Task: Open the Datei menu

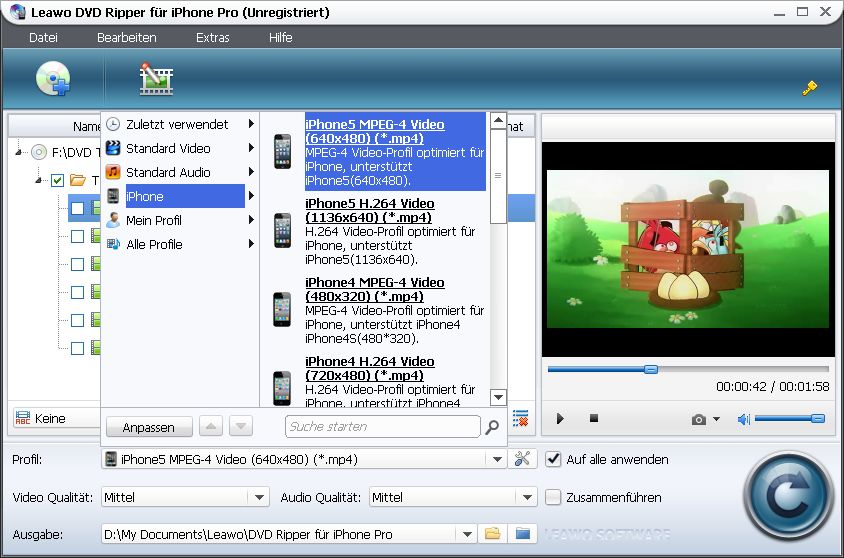Action: [x=43, y=38]
